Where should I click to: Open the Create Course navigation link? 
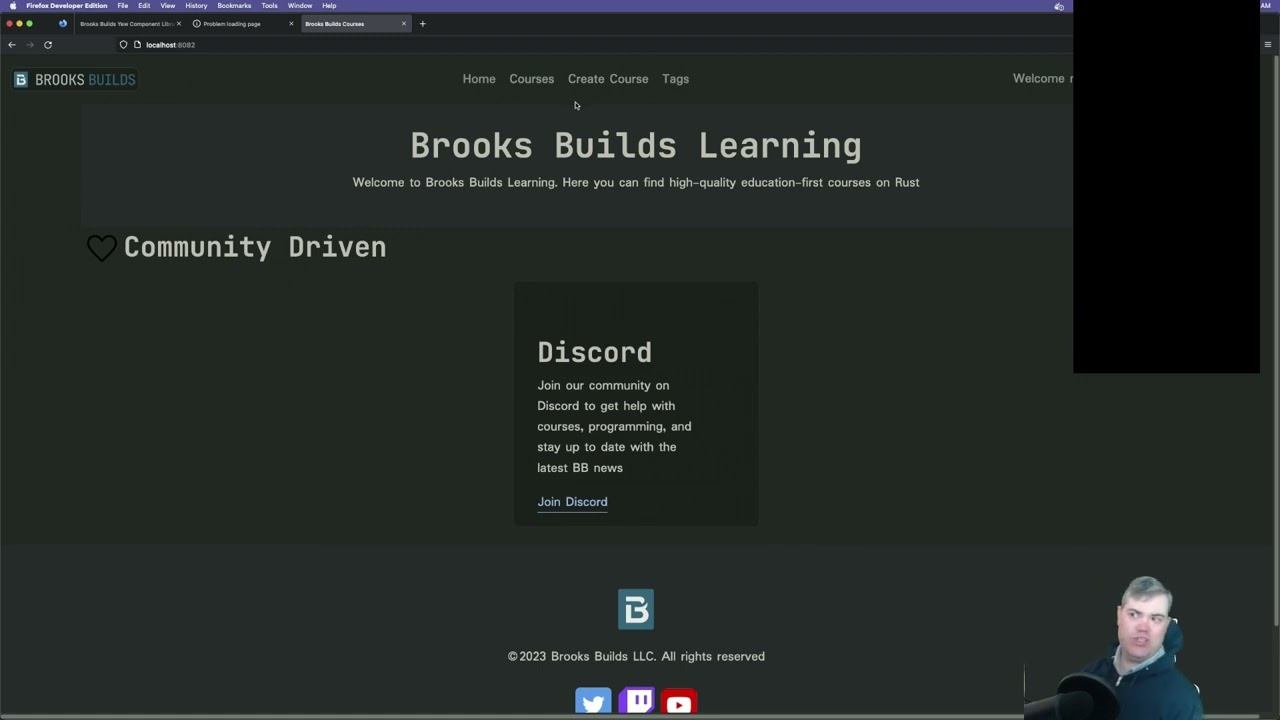[x=608, y=79]
